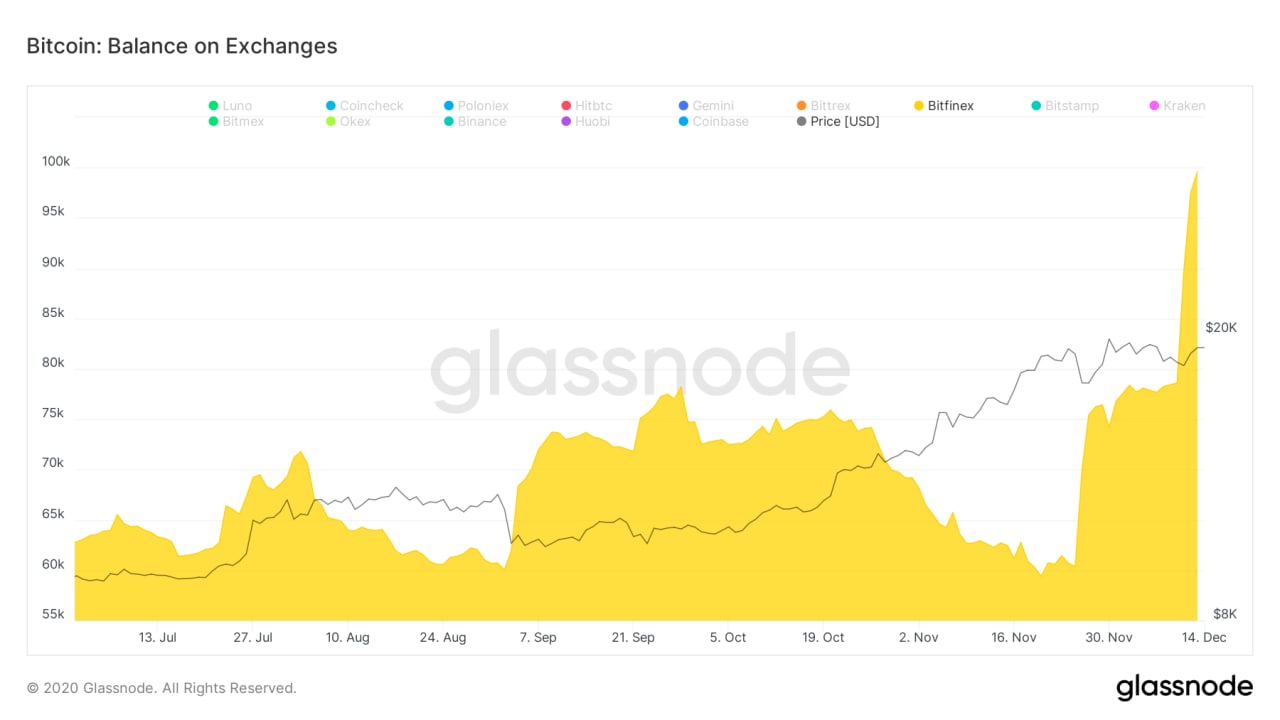Show the Kraken series label
This screenshot has width=1280, height=720.
[1184, 105]
